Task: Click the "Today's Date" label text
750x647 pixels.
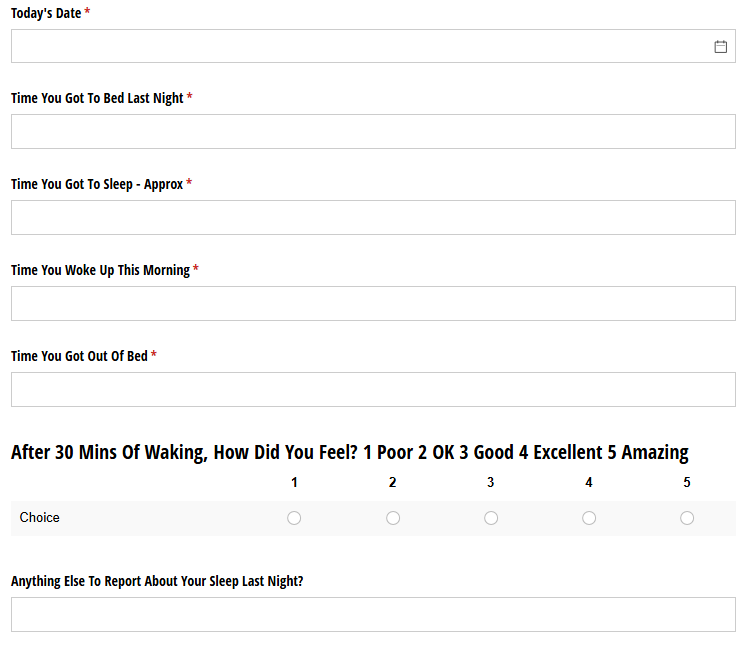Action: [x=46, y=13]
